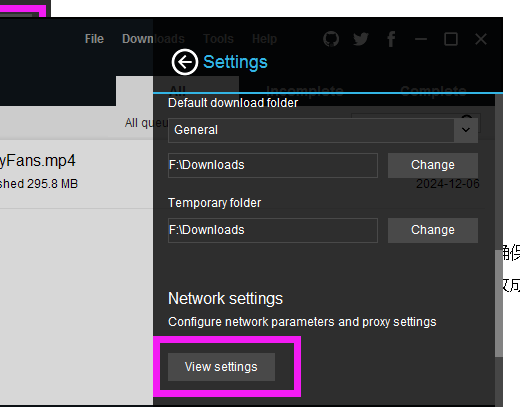Close the application window
The width and height of the screenshot is (520, 407).
(x=481, y=39)
